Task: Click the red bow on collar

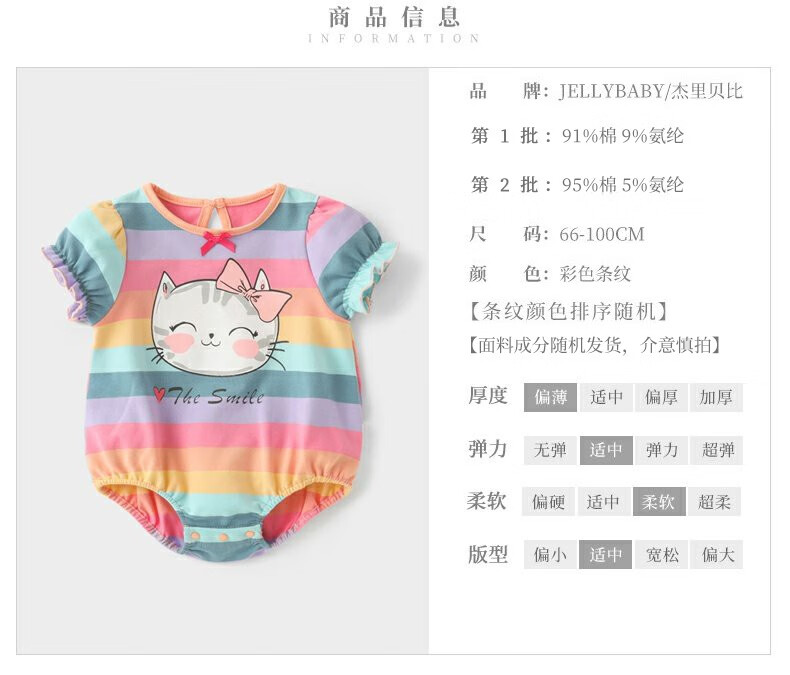Action: click(x=218, y=243)
